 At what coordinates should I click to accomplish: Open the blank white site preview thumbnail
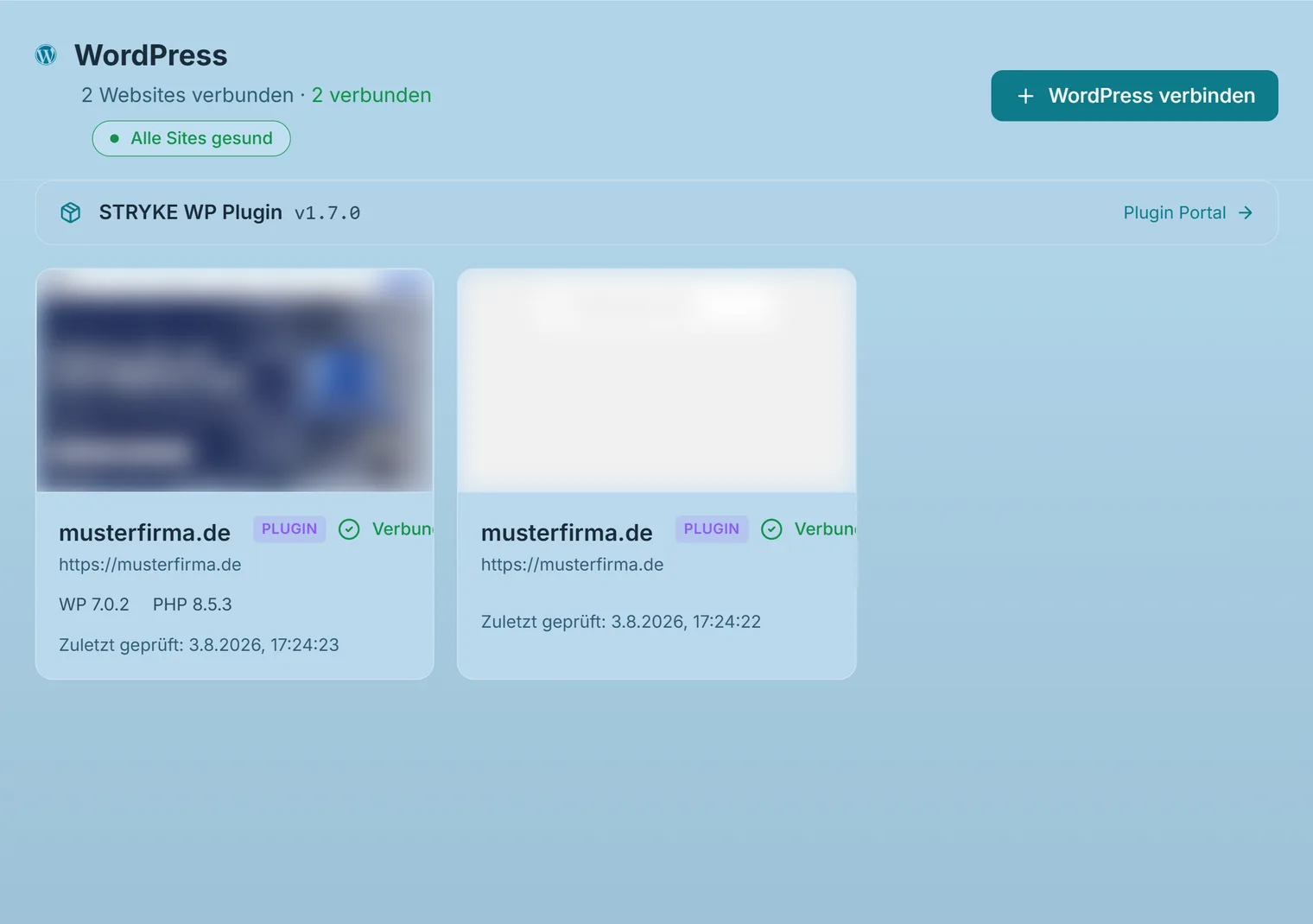(656, 380)
